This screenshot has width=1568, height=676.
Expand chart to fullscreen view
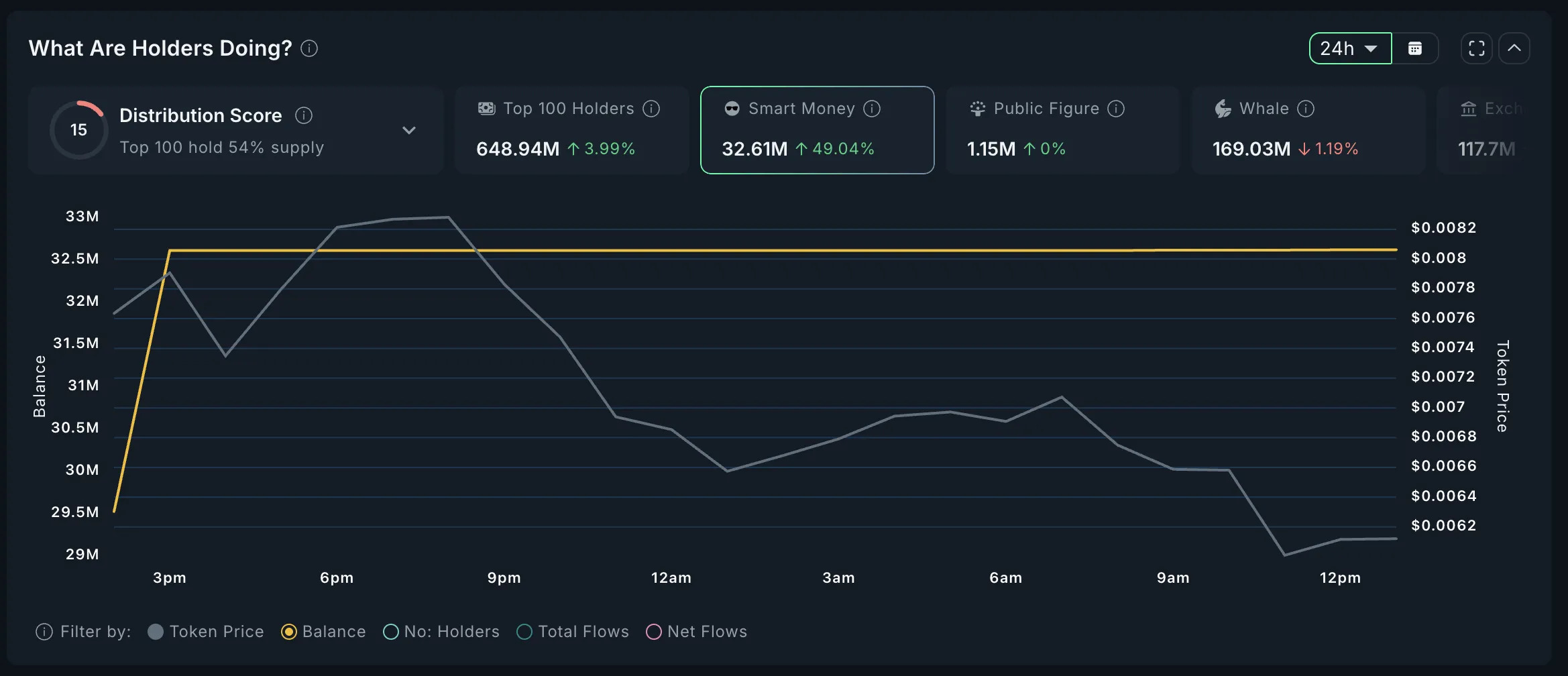[1475, 48]
